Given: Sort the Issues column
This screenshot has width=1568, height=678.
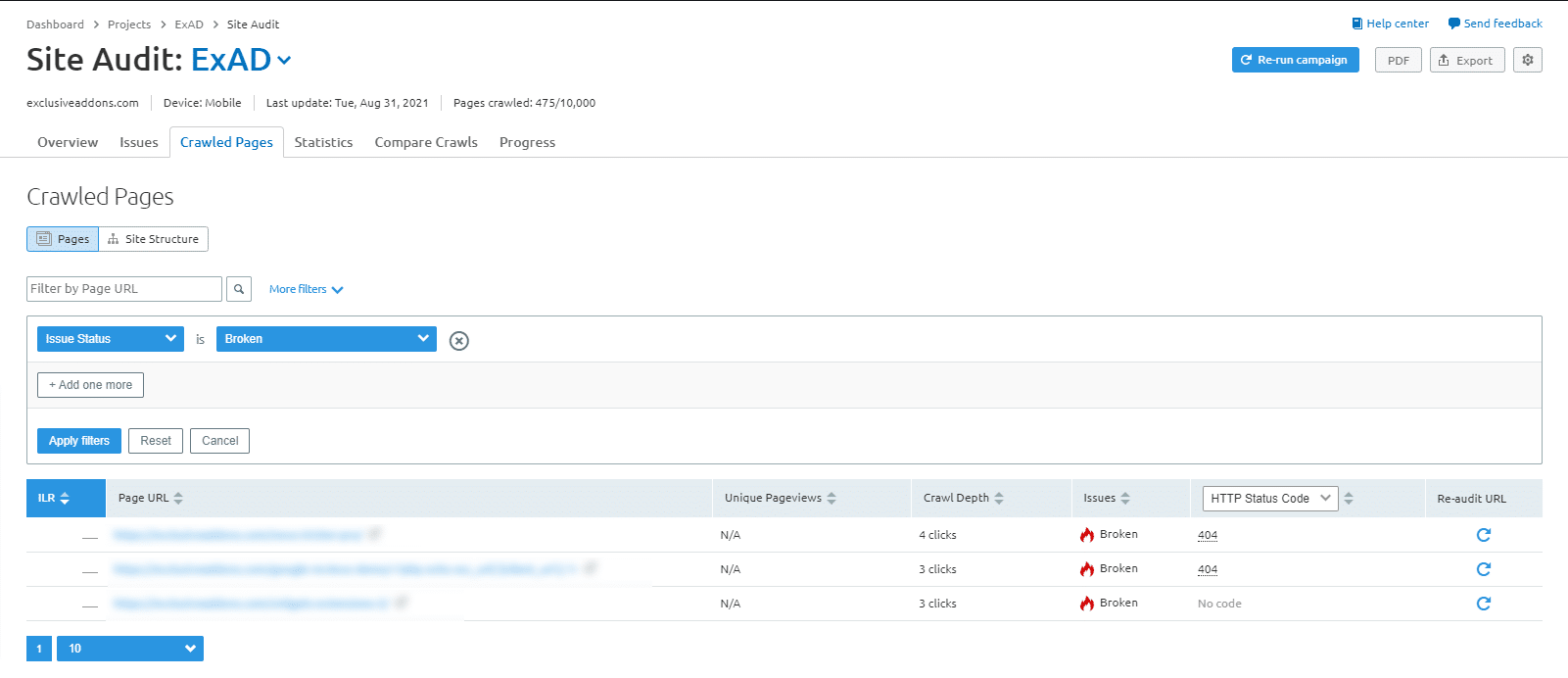Looking at the screenshot, I should (x=1125, y=499).
